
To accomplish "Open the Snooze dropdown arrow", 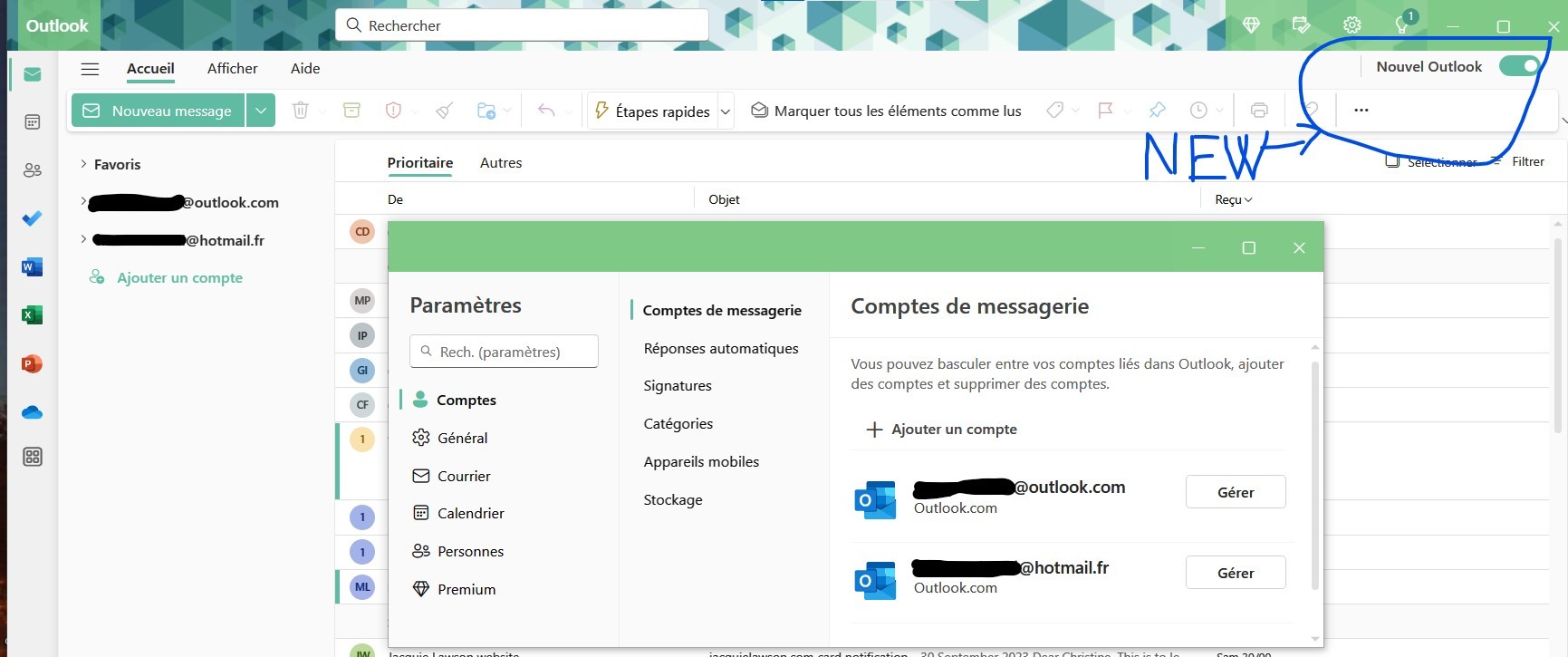I will click(1219, 111).
